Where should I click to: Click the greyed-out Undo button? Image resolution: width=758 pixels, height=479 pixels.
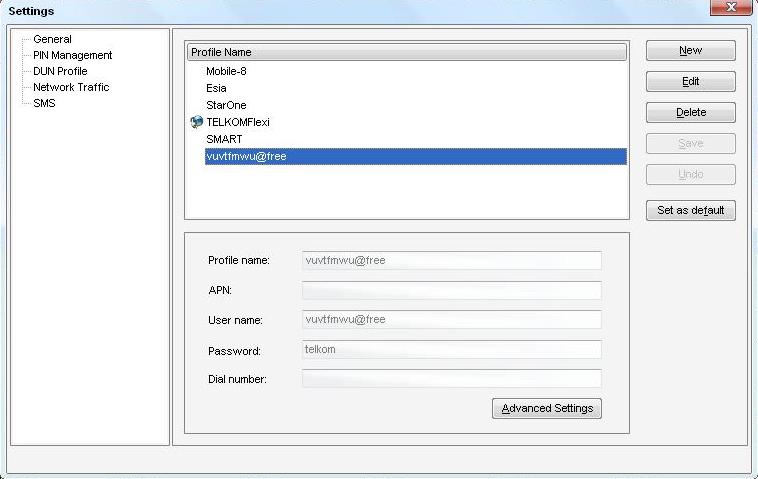(x=691, y=174)
